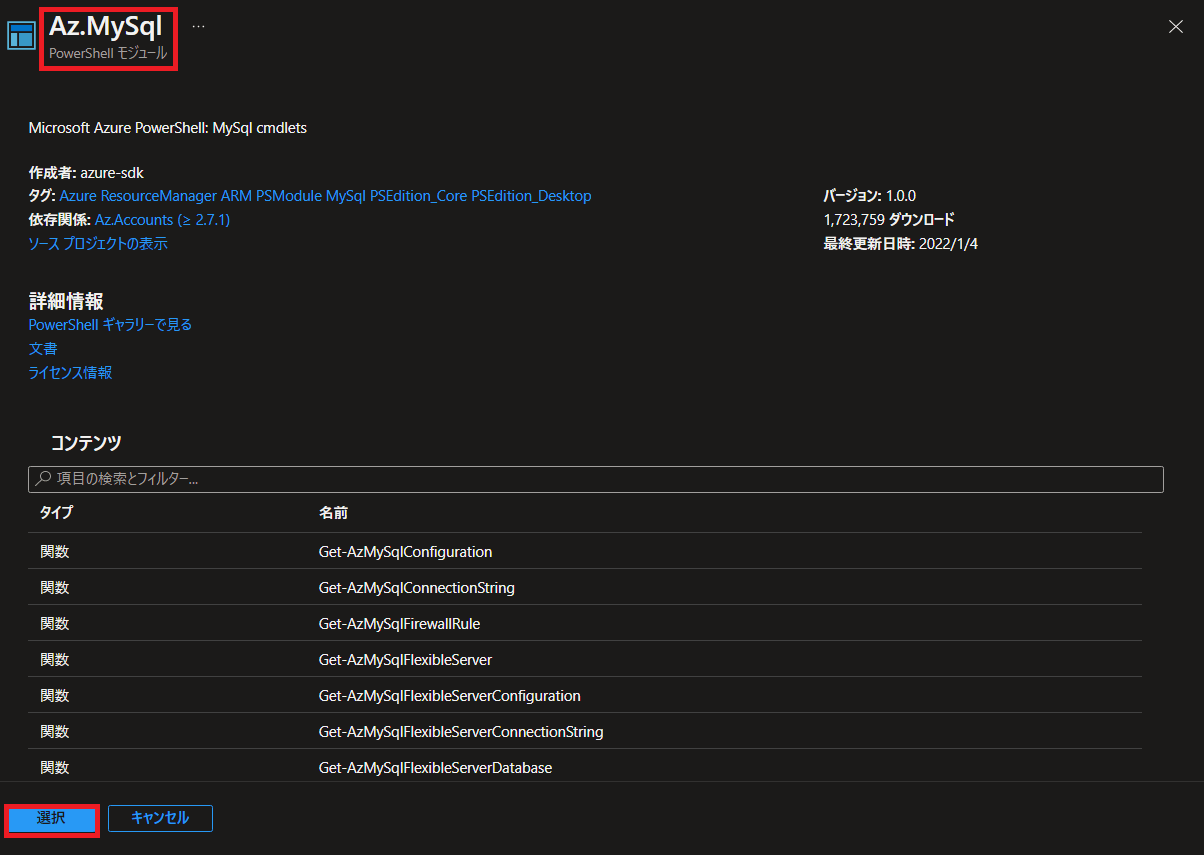Click the search magnifier icon in filter box
1204x855 pixels.
43,479
